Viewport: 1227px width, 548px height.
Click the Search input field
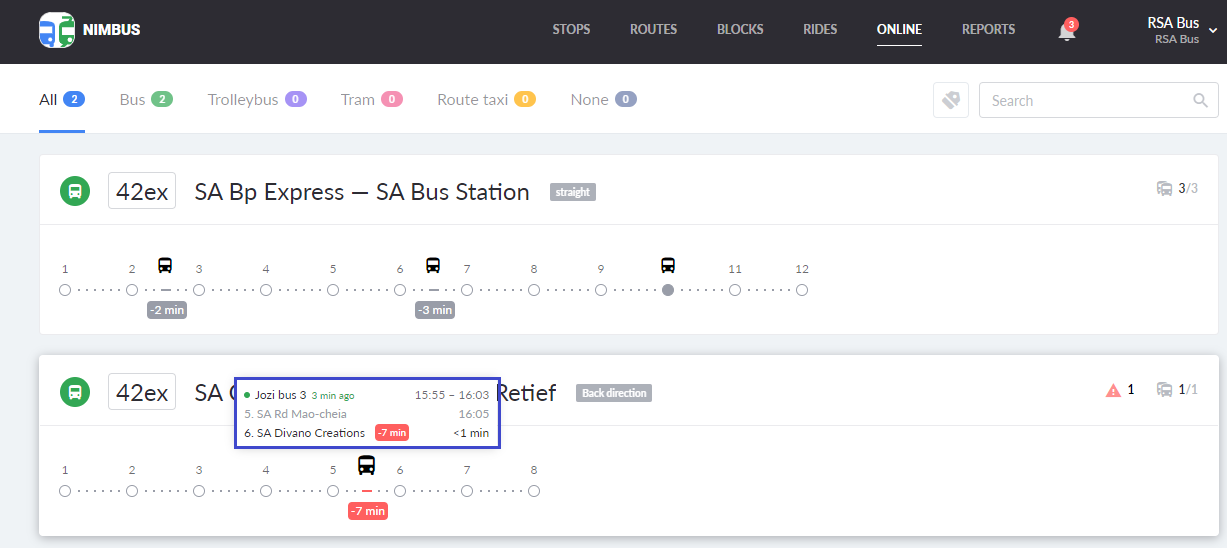click(1099, 100)
